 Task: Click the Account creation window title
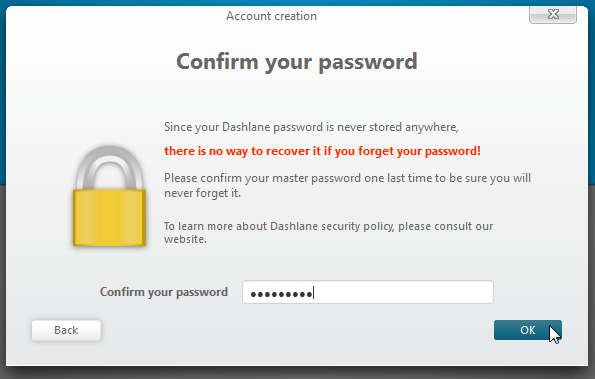tap(271, 16)
